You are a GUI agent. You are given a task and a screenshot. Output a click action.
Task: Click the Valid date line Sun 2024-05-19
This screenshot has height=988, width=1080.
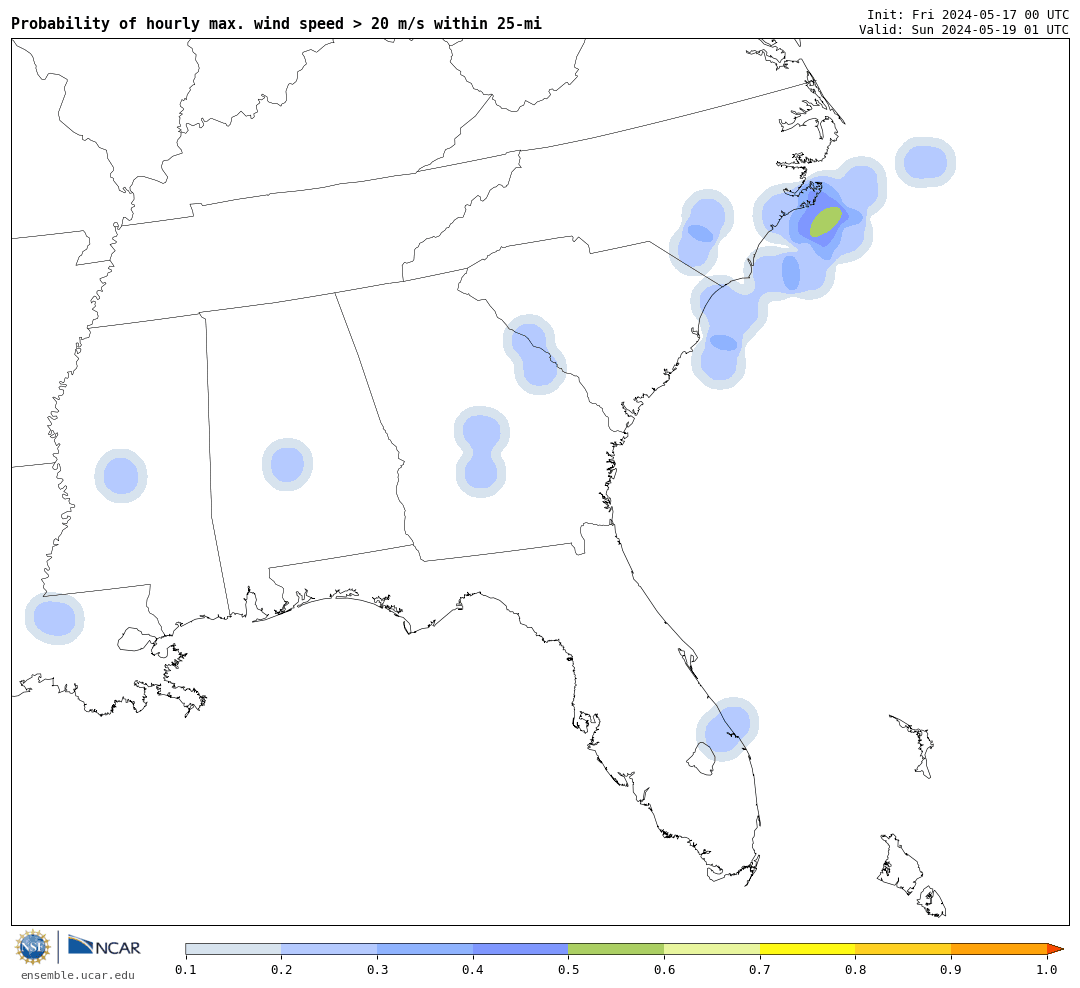(x=964, y=30)
